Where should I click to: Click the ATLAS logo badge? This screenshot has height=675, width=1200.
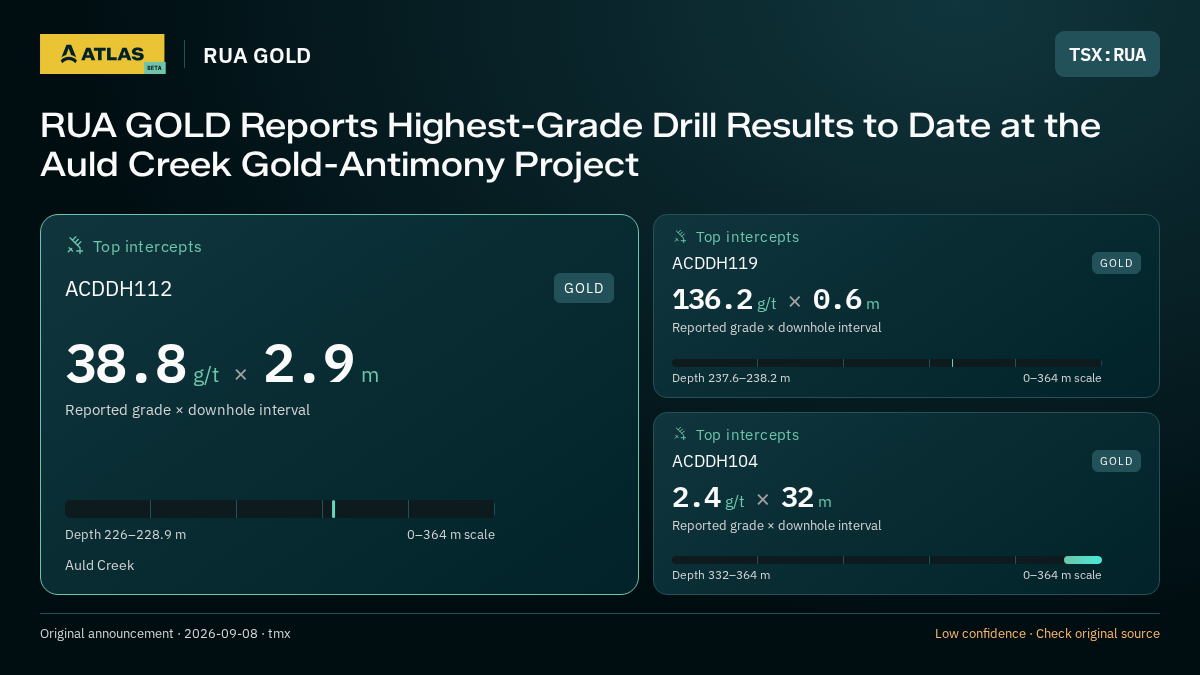pyautogui.click(x=102, y=54)
